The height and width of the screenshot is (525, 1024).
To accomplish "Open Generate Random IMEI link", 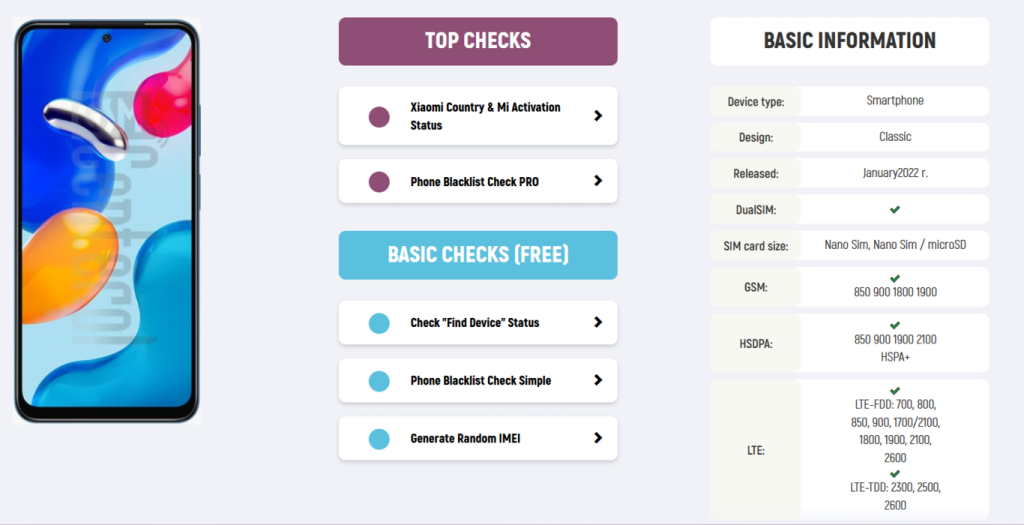I will coord(465,438).
